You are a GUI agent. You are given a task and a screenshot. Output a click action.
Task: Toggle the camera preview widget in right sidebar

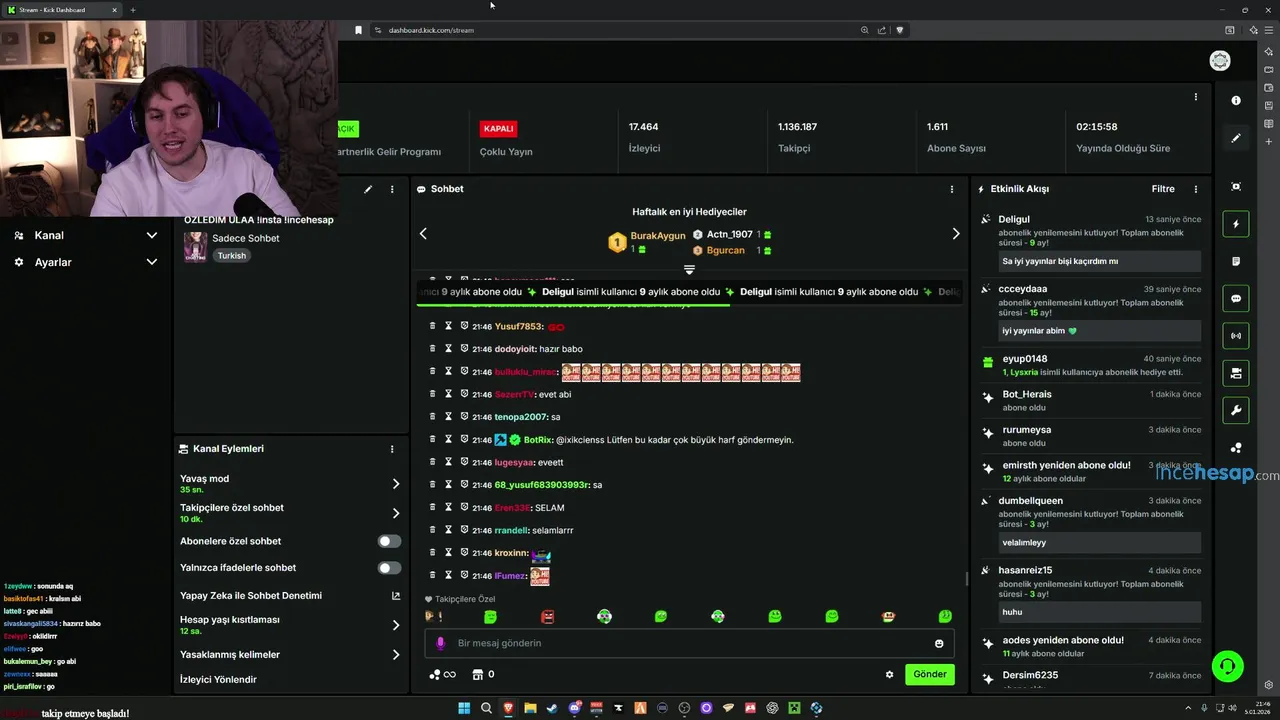(x=1236, y=373)
